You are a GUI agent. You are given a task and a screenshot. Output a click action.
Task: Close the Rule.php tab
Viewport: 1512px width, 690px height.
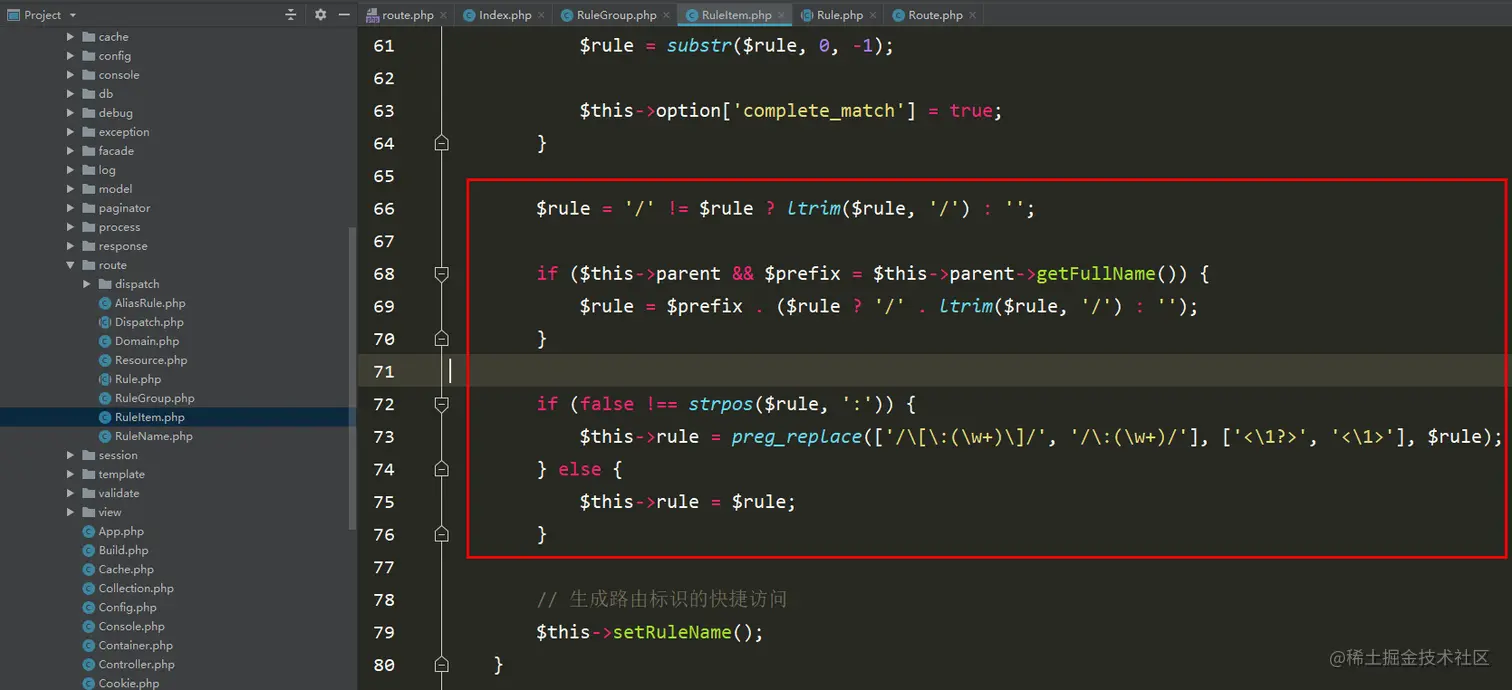(873, 15)
